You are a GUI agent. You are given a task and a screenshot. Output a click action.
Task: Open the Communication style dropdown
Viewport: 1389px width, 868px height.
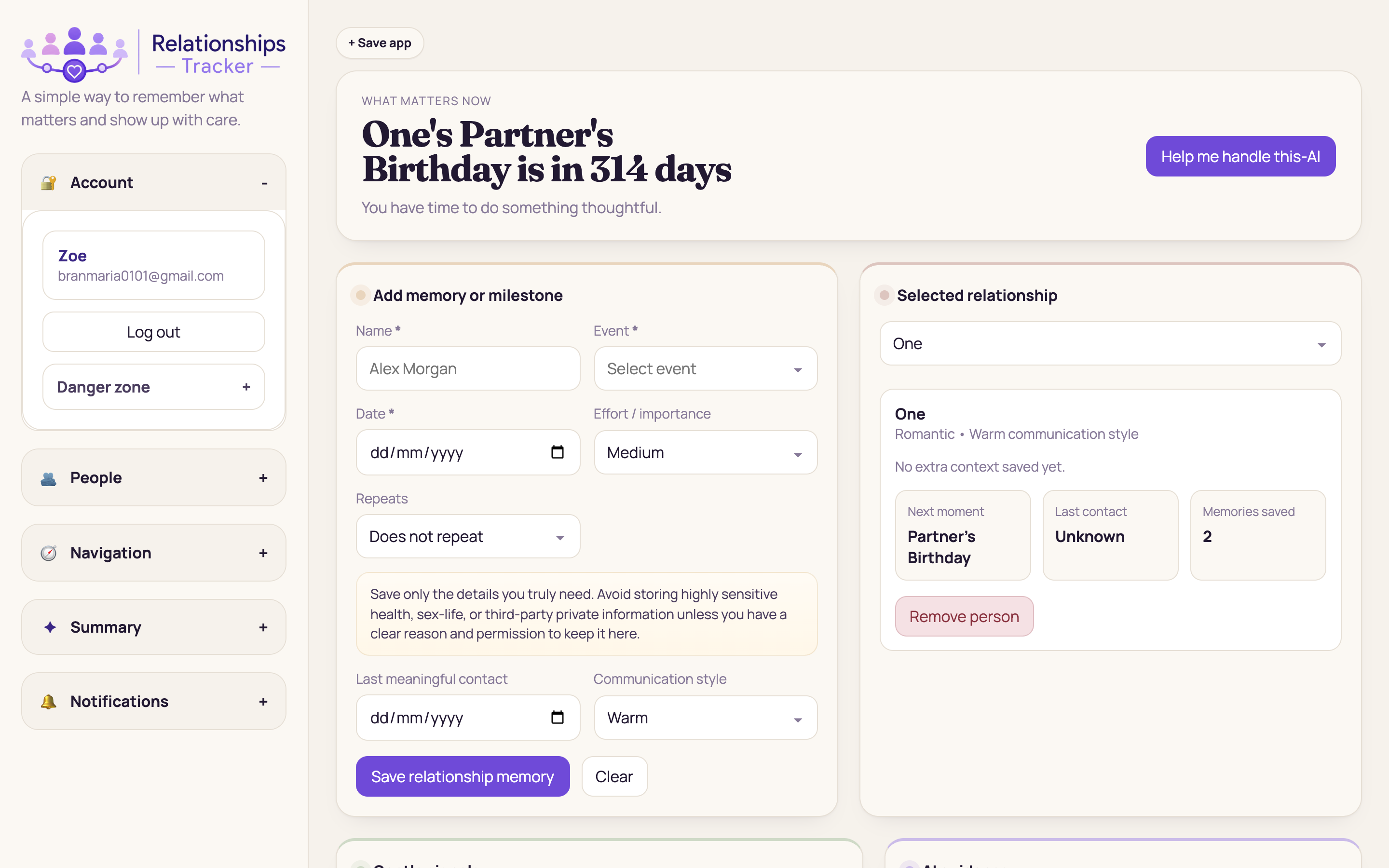click(x=706, y=718)
